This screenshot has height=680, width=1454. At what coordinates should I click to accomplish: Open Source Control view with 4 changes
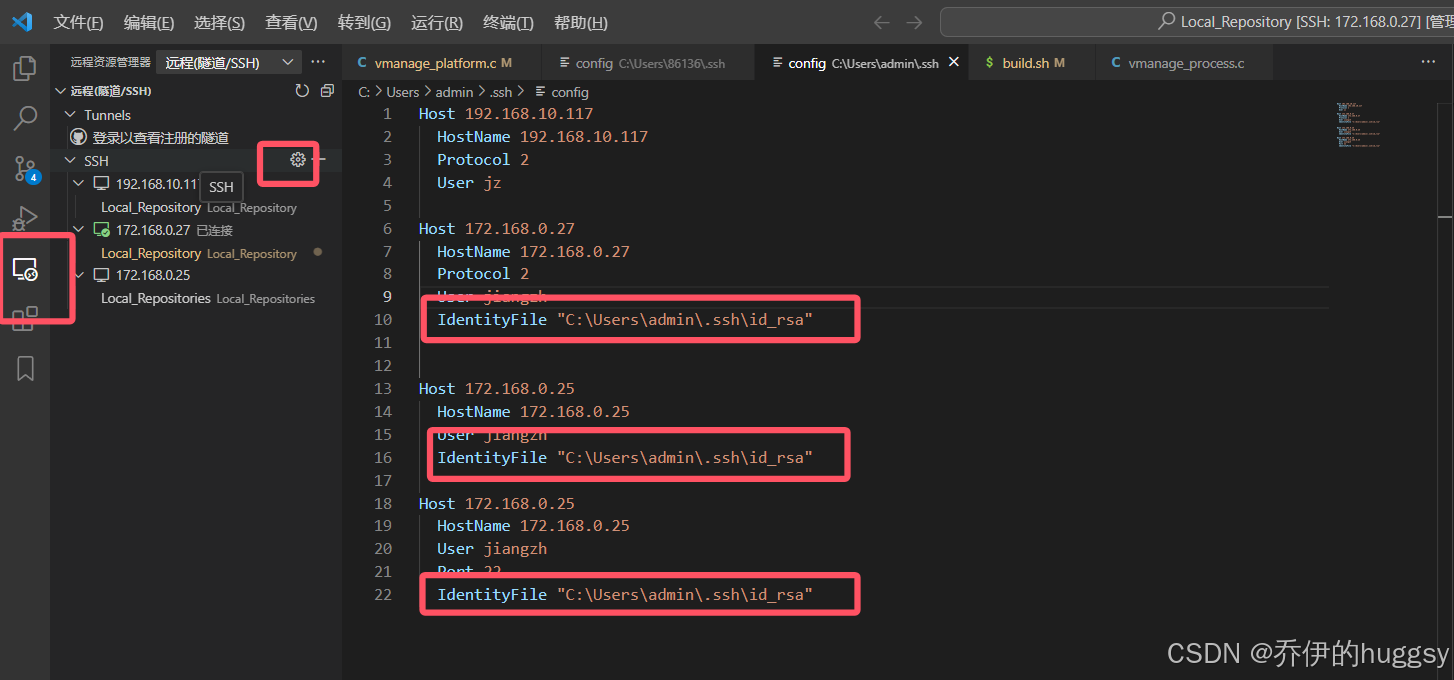(25, 168)
